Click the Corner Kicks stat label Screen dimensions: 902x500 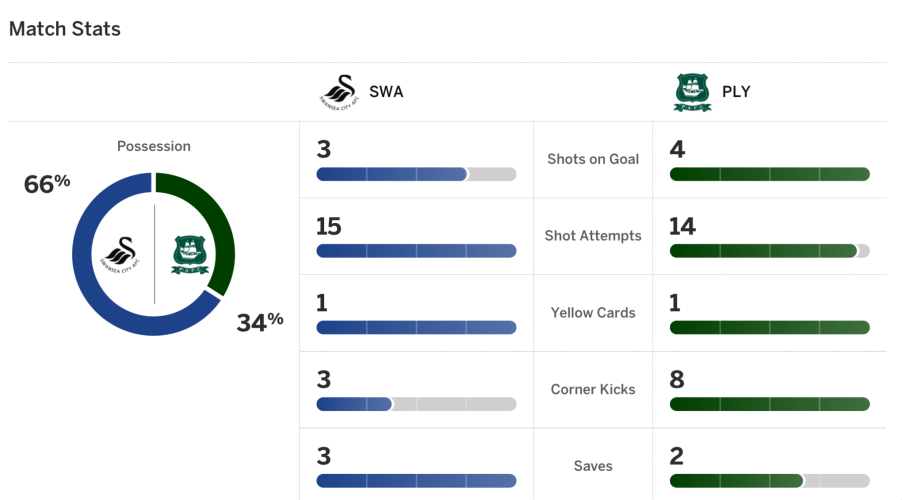coord(593,389)
